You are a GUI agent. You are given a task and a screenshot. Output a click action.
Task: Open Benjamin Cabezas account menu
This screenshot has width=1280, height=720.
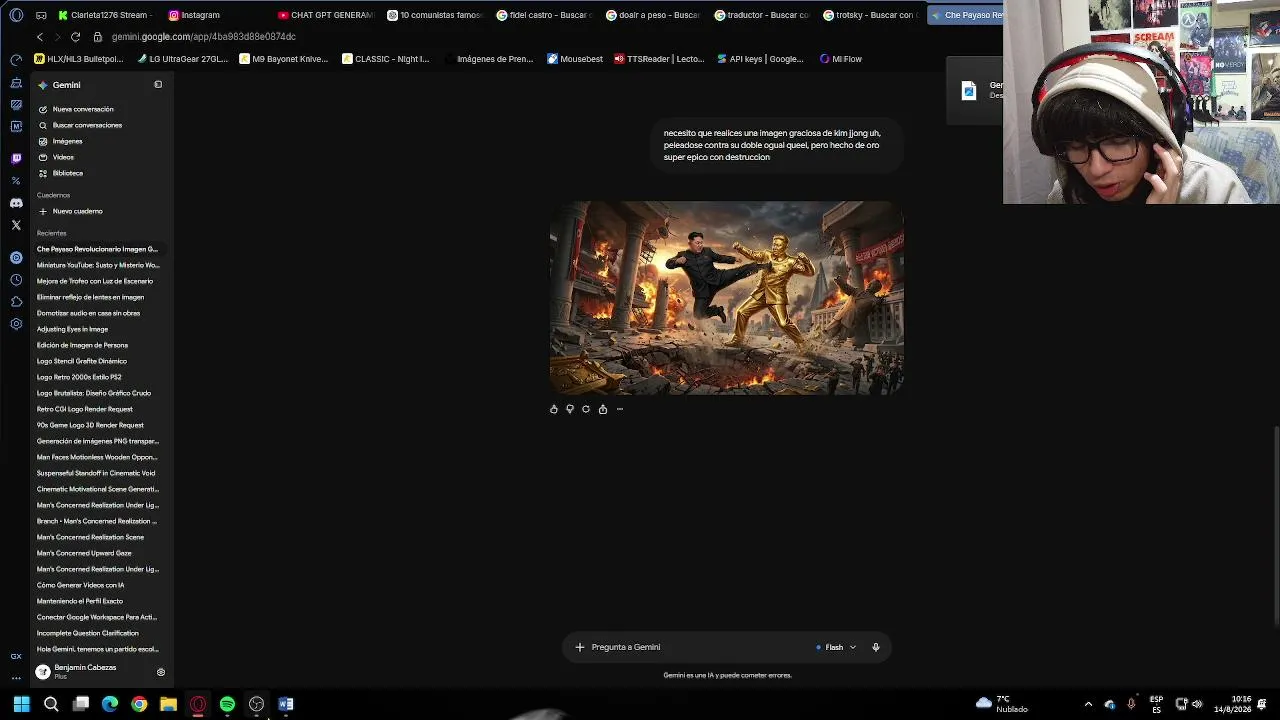point(78,671)
